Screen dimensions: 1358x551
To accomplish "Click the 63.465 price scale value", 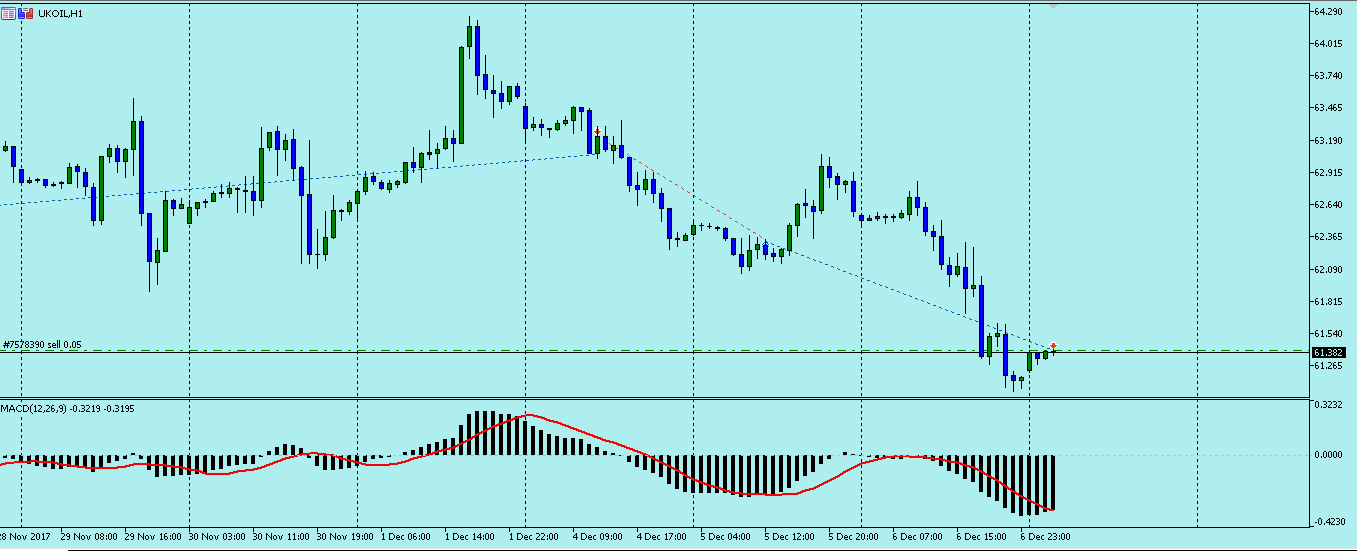I will click(1328, 107).
